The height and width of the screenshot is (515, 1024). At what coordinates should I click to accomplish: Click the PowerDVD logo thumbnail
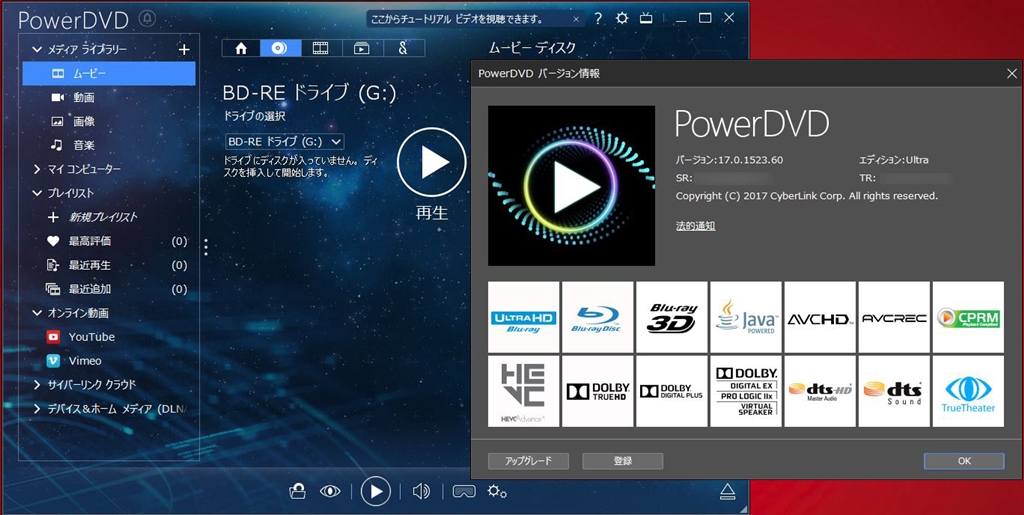coord(571,185)
